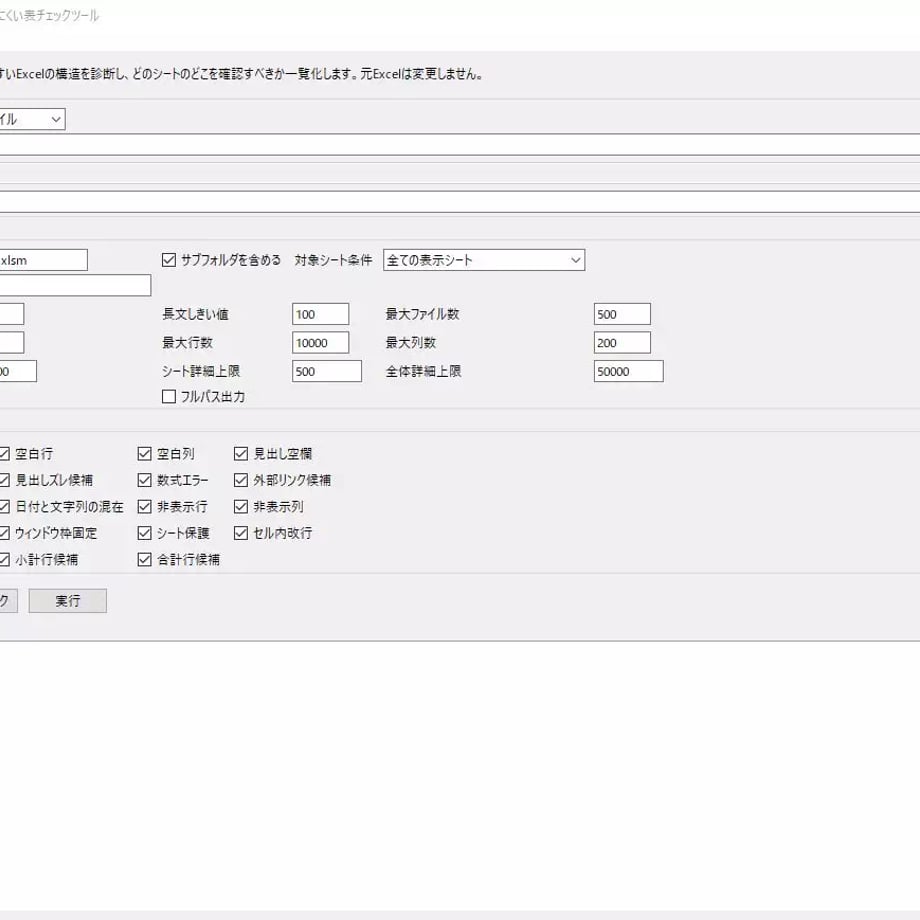Click the 最大行数 input field
This screenshot has width=920, height=920.
point(320,343)
